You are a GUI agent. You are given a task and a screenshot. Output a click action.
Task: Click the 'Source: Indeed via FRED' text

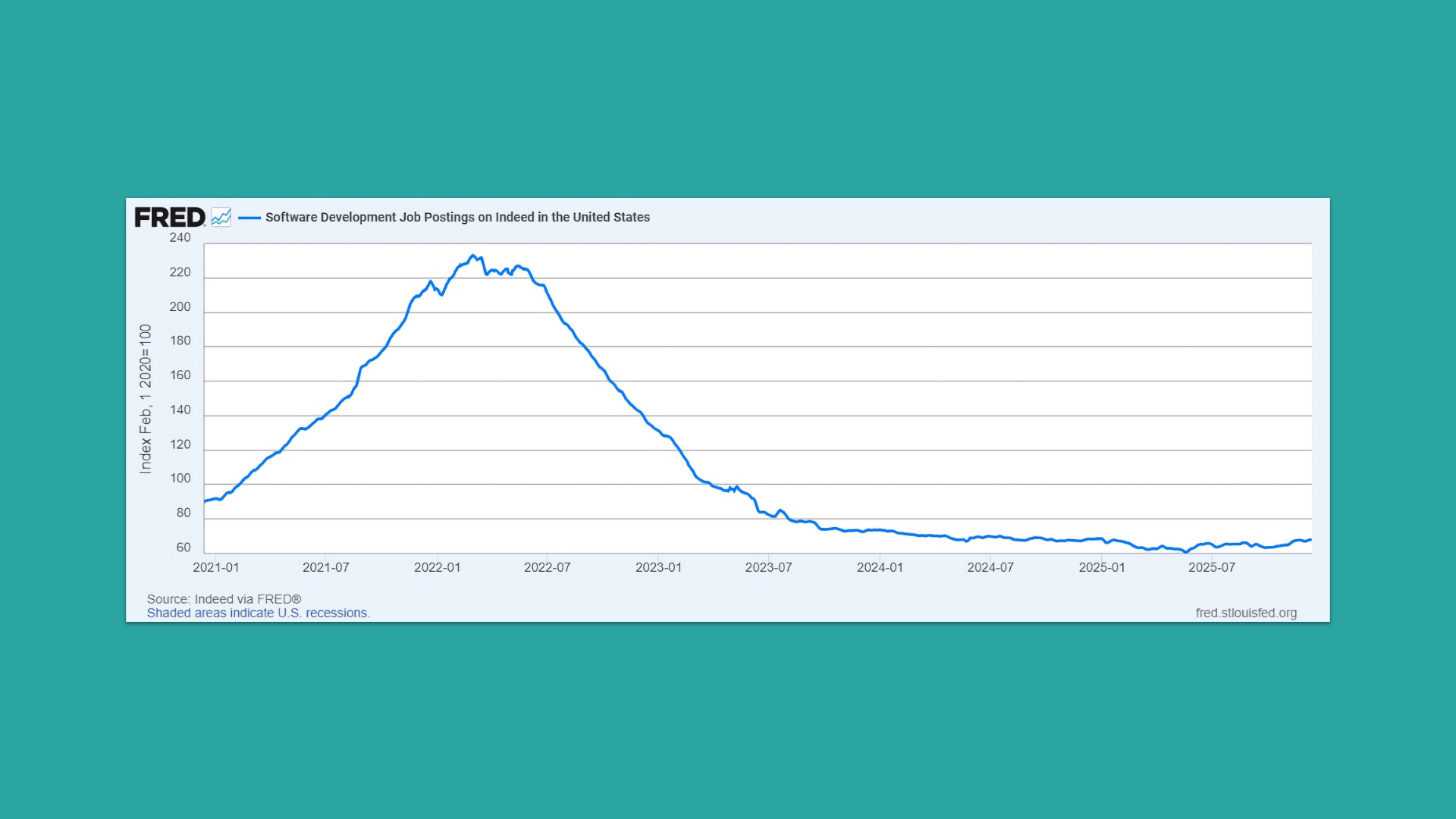pos(224,599)
